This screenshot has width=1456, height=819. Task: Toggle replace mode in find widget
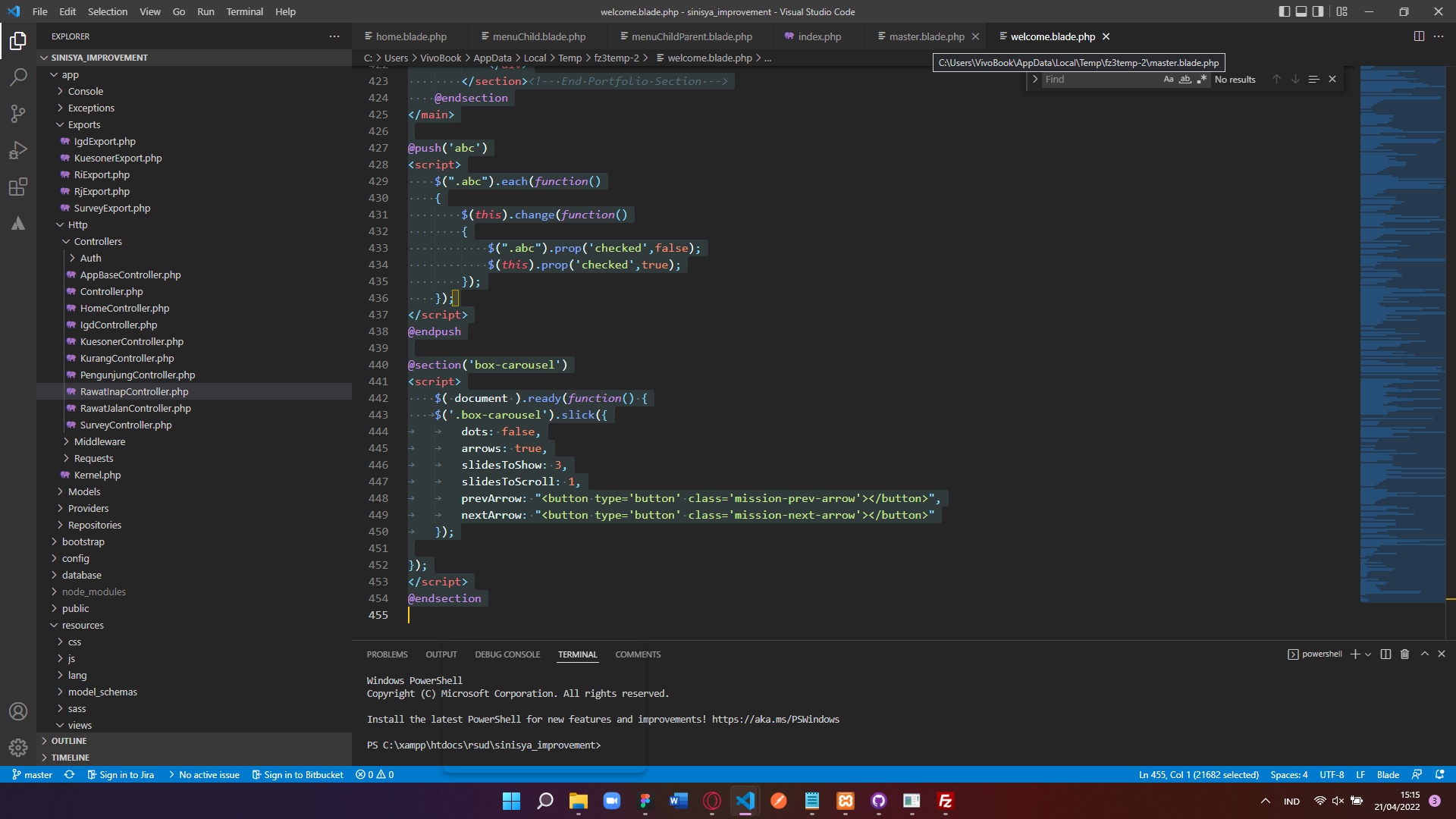(1035, 79)
